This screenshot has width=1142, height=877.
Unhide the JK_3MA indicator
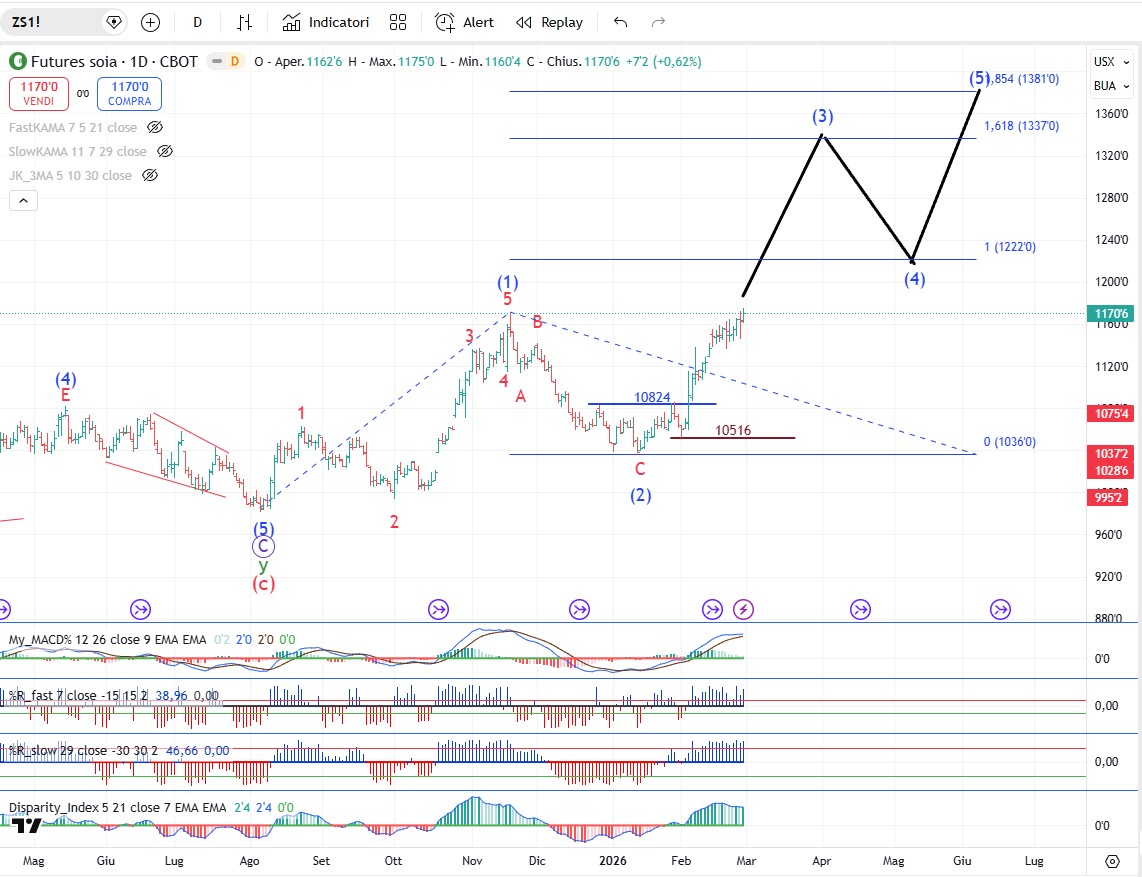[150, 176]
